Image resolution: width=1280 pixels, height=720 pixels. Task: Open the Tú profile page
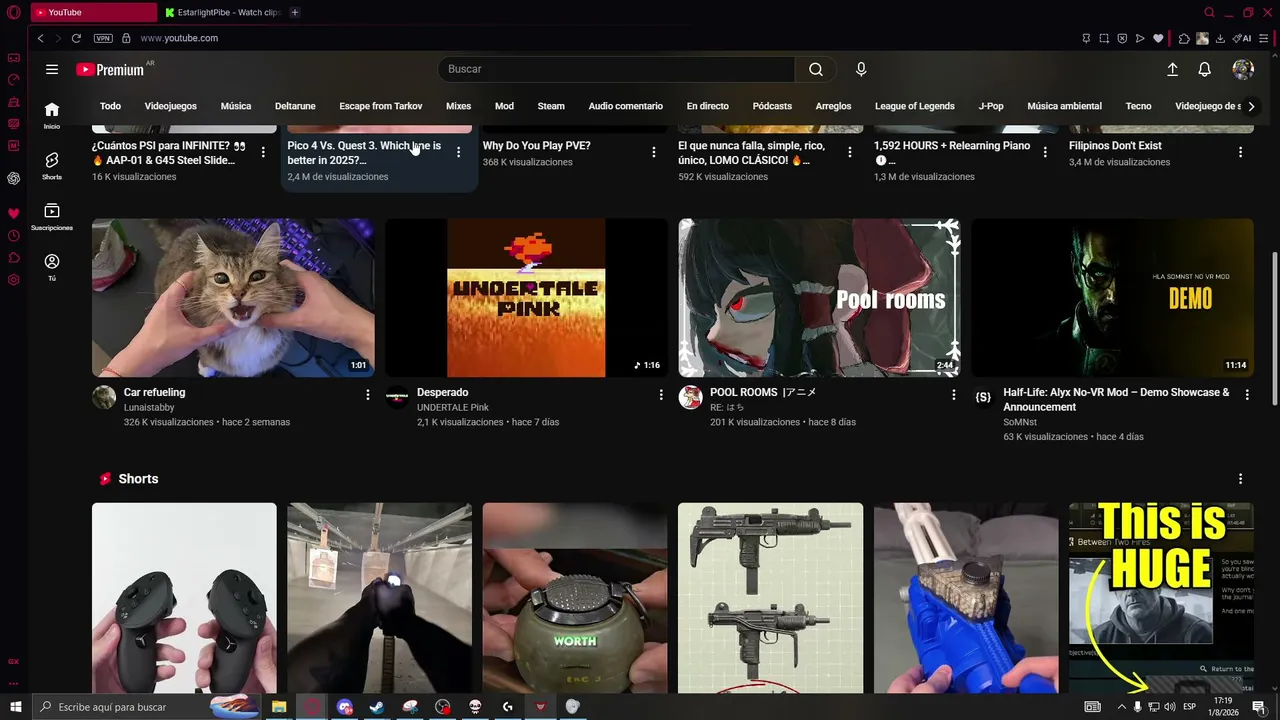52,267
